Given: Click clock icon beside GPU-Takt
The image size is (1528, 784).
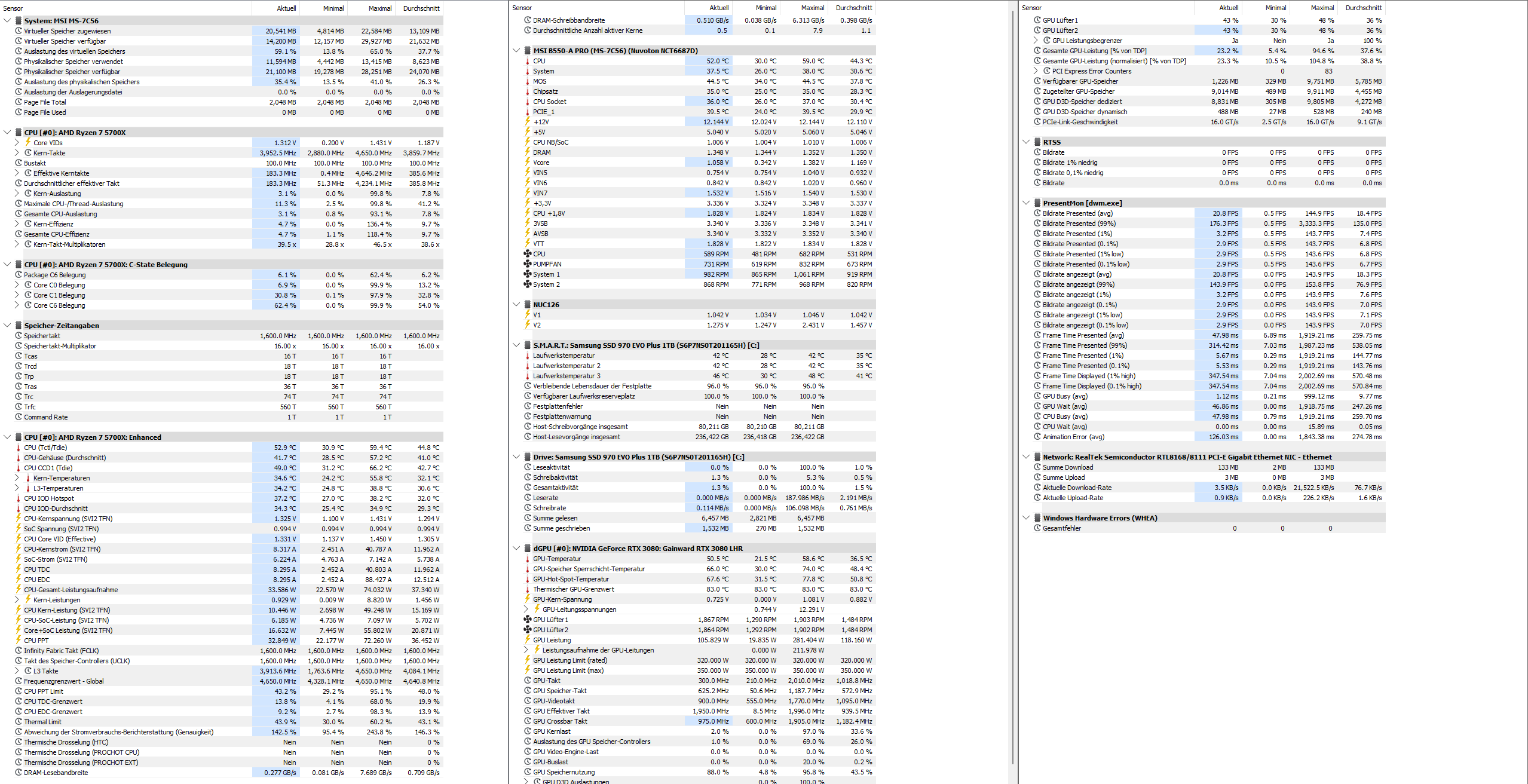Looking at the screenshot, I should [x=528, y=681].
